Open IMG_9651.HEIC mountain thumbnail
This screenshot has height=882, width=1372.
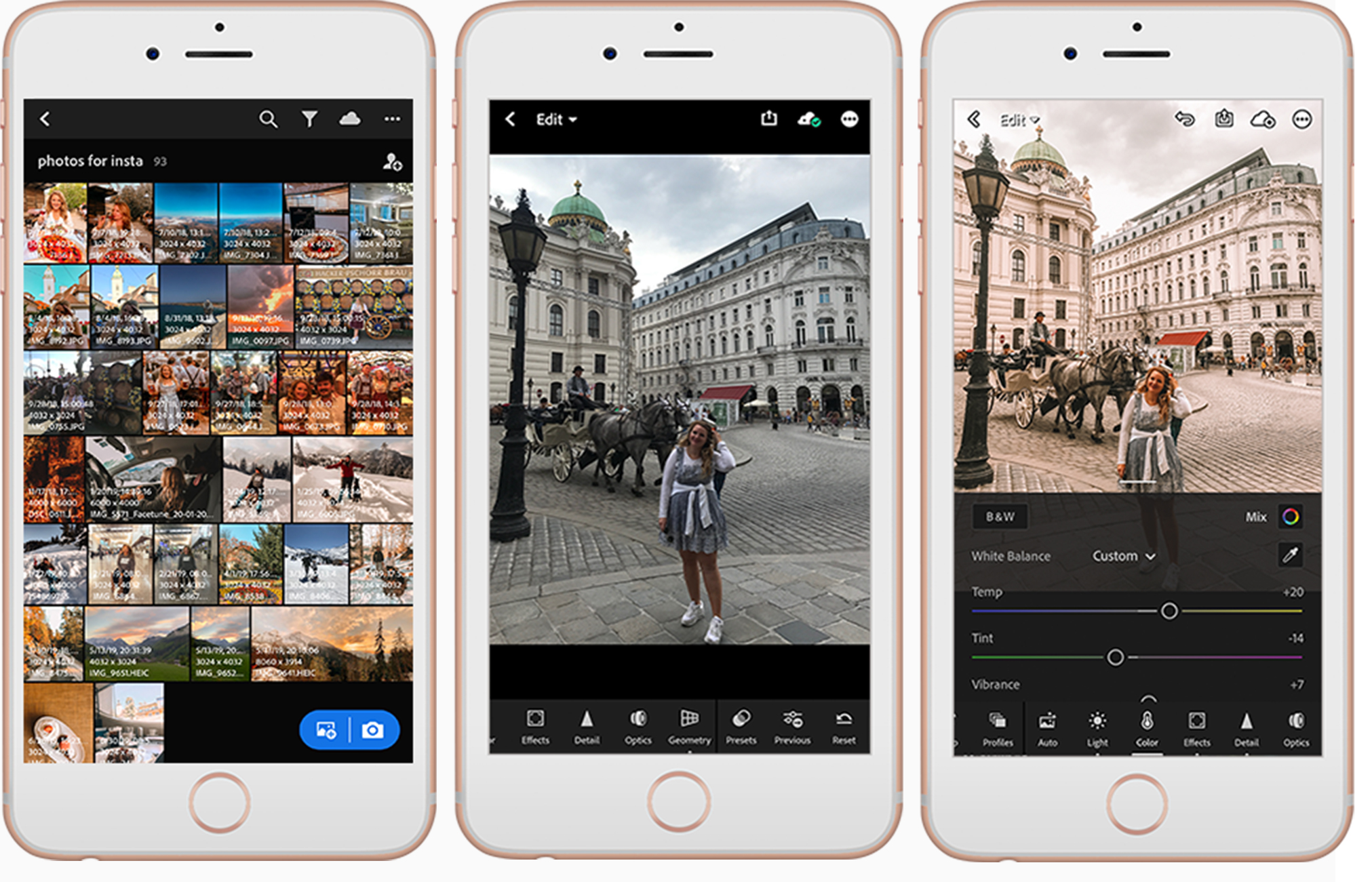[137, 644]
